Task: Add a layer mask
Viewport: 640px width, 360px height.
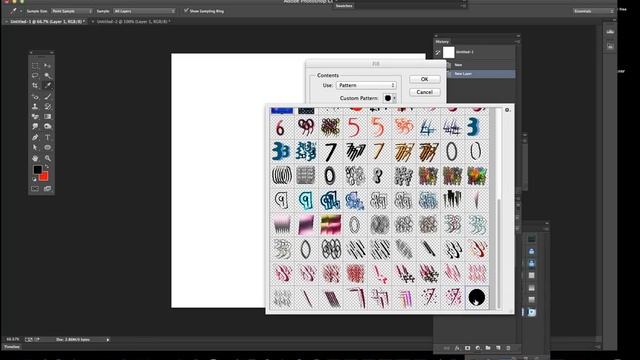Action: 467,348
